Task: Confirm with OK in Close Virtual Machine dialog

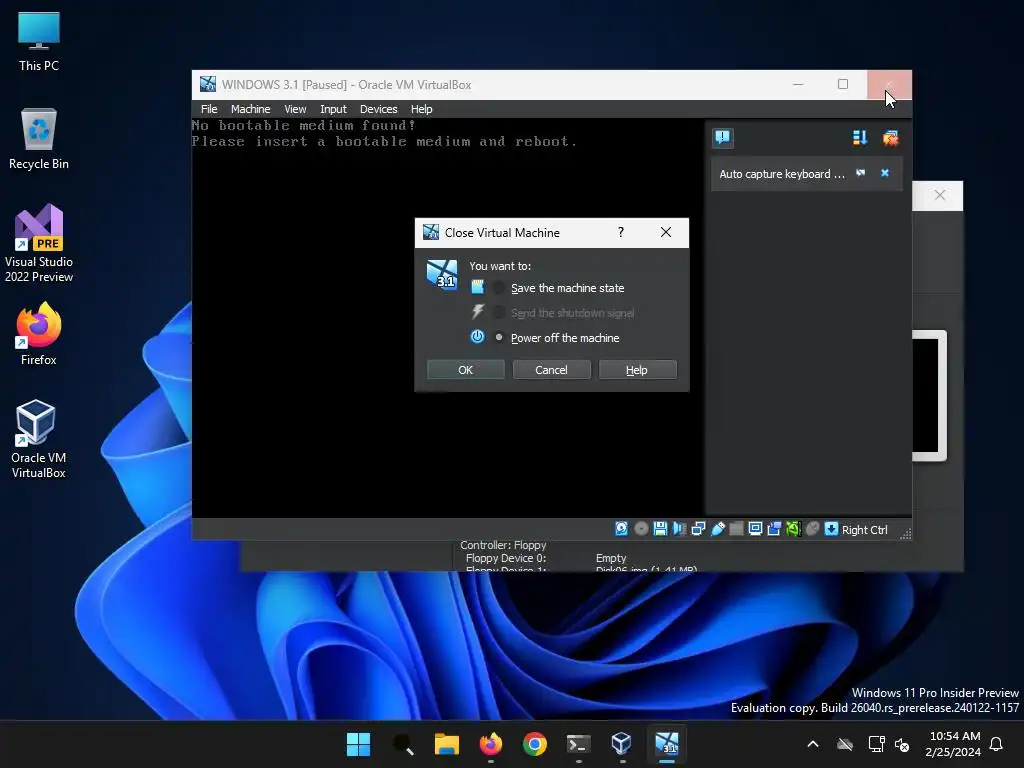Action: [x=466, y=370]
